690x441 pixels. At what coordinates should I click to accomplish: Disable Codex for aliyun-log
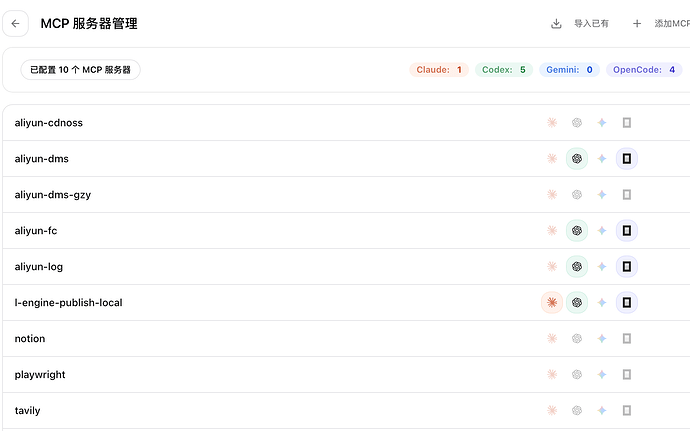pyautogui.click(x=577, y=267)
